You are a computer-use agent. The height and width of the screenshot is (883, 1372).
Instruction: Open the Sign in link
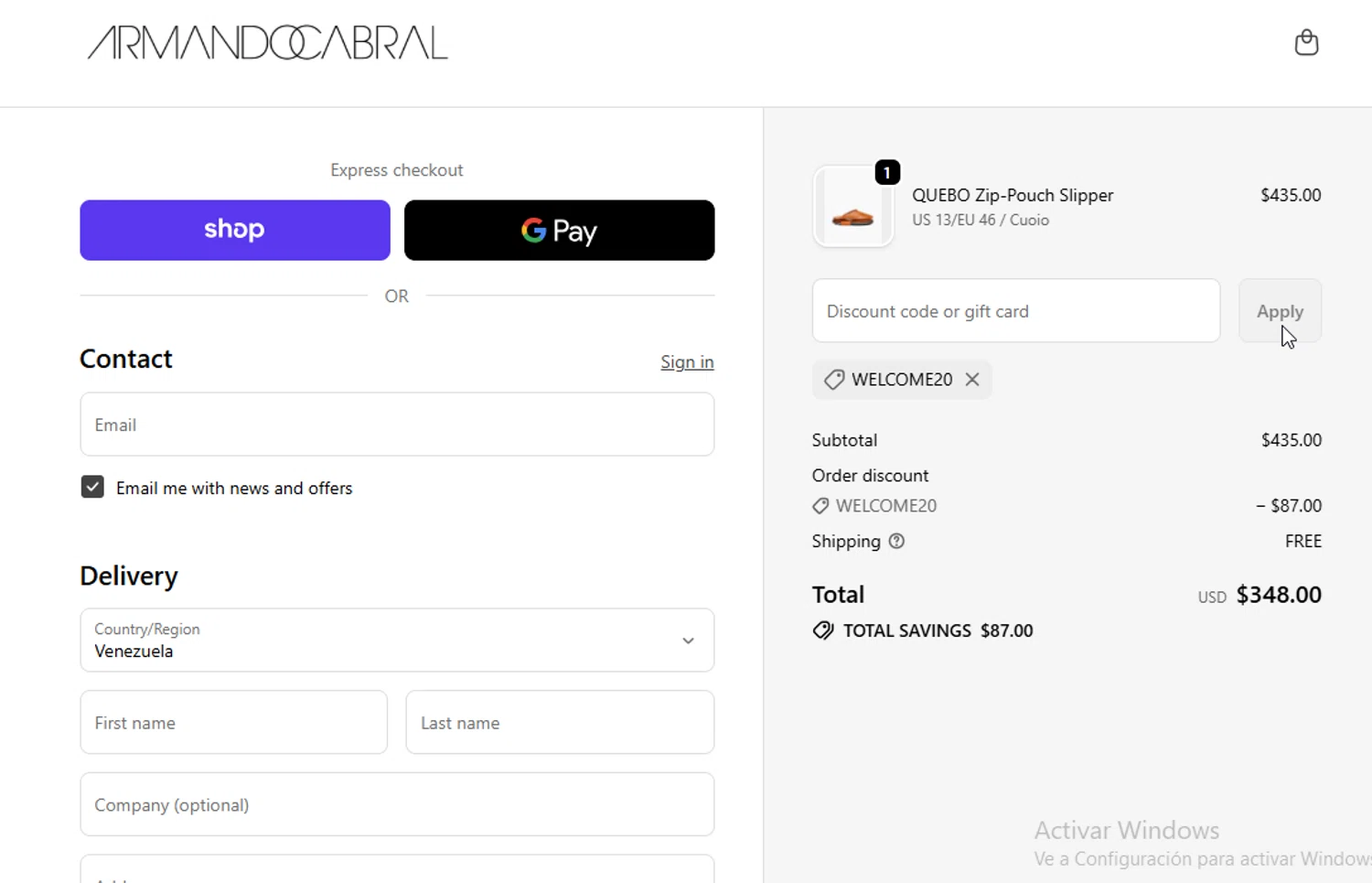coord(687,362)
